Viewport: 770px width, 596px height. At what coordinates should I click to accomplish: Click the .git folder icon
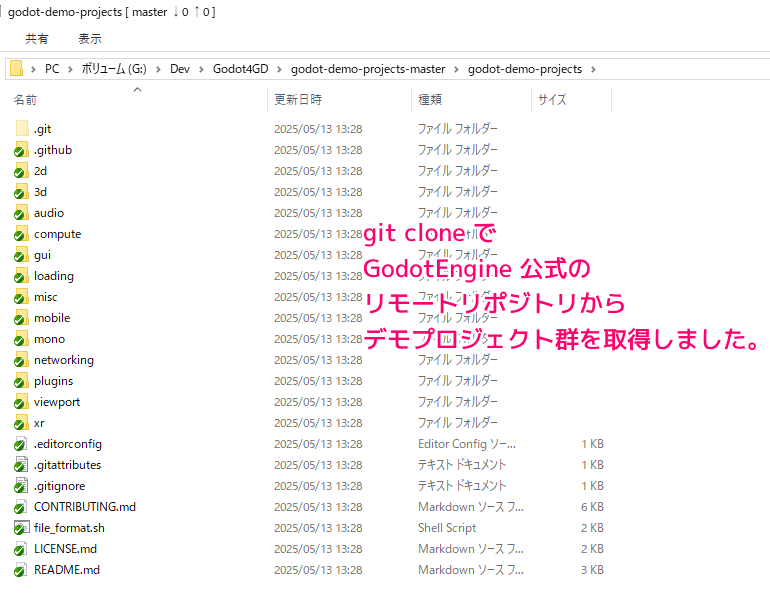pos(22,129)
